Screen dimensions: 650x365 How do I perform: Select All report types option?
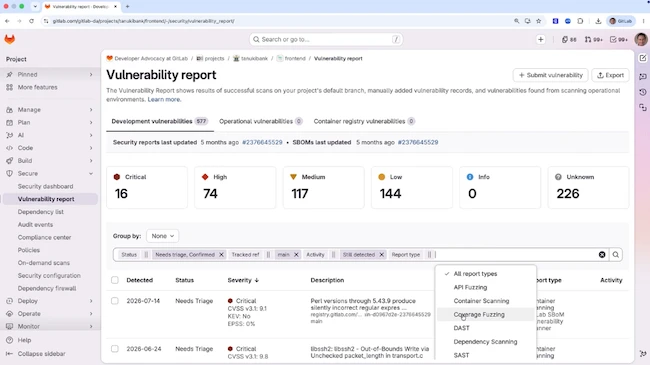coord(485,274)
